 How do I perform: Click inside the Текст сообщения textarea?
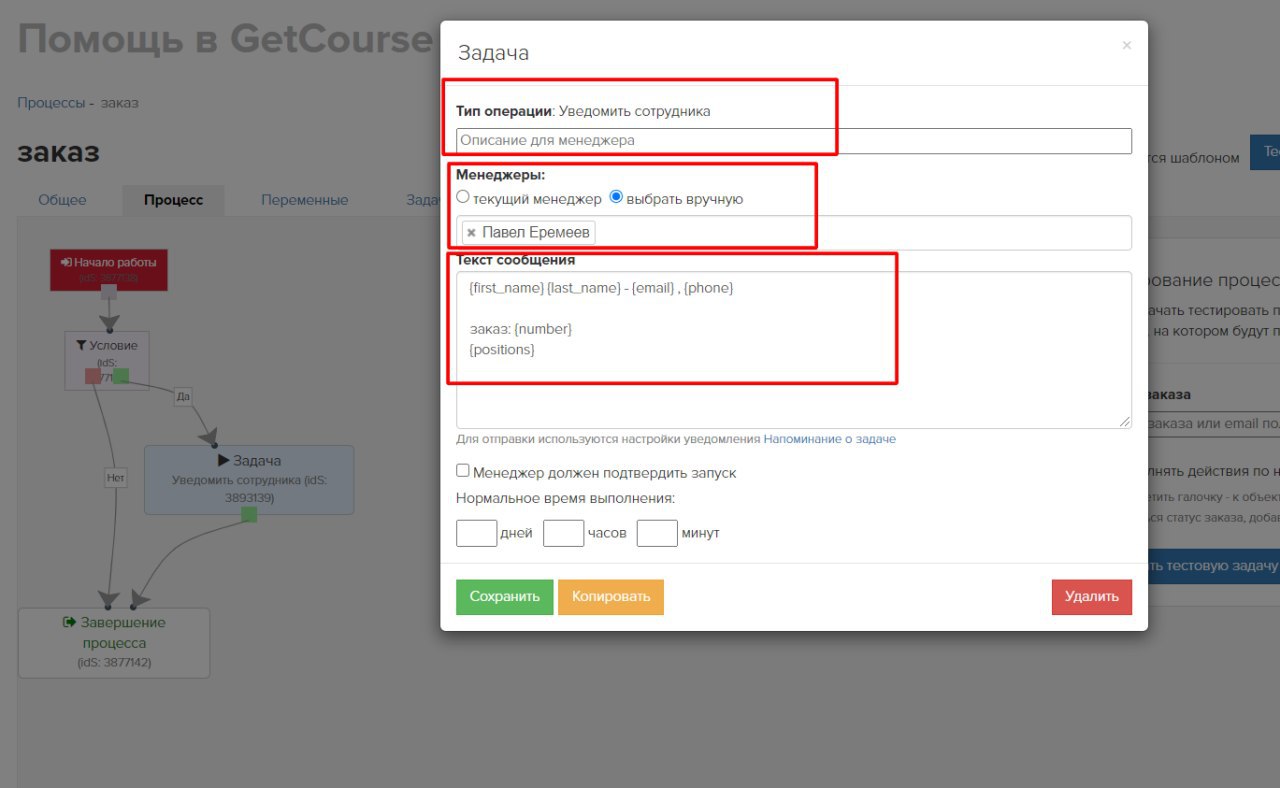point(794,350)
